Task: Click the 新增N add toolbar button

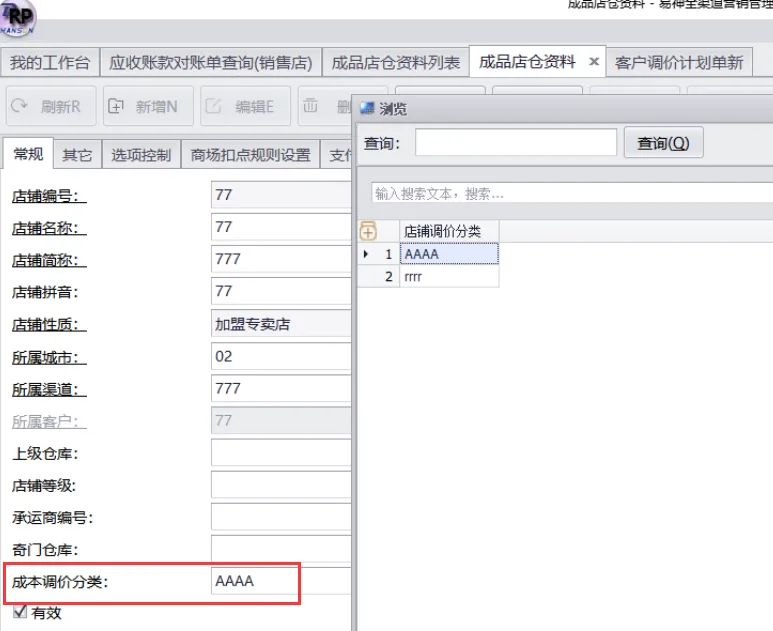Action: (x=142, y=106)
